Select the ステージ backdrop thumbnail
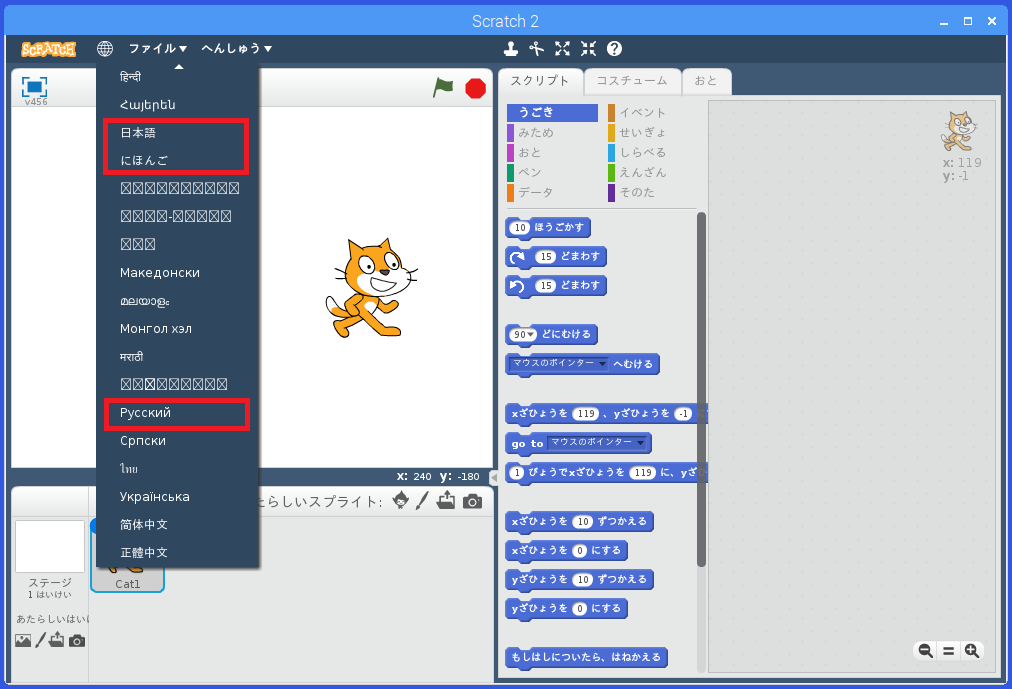 [x=50, y=546]
